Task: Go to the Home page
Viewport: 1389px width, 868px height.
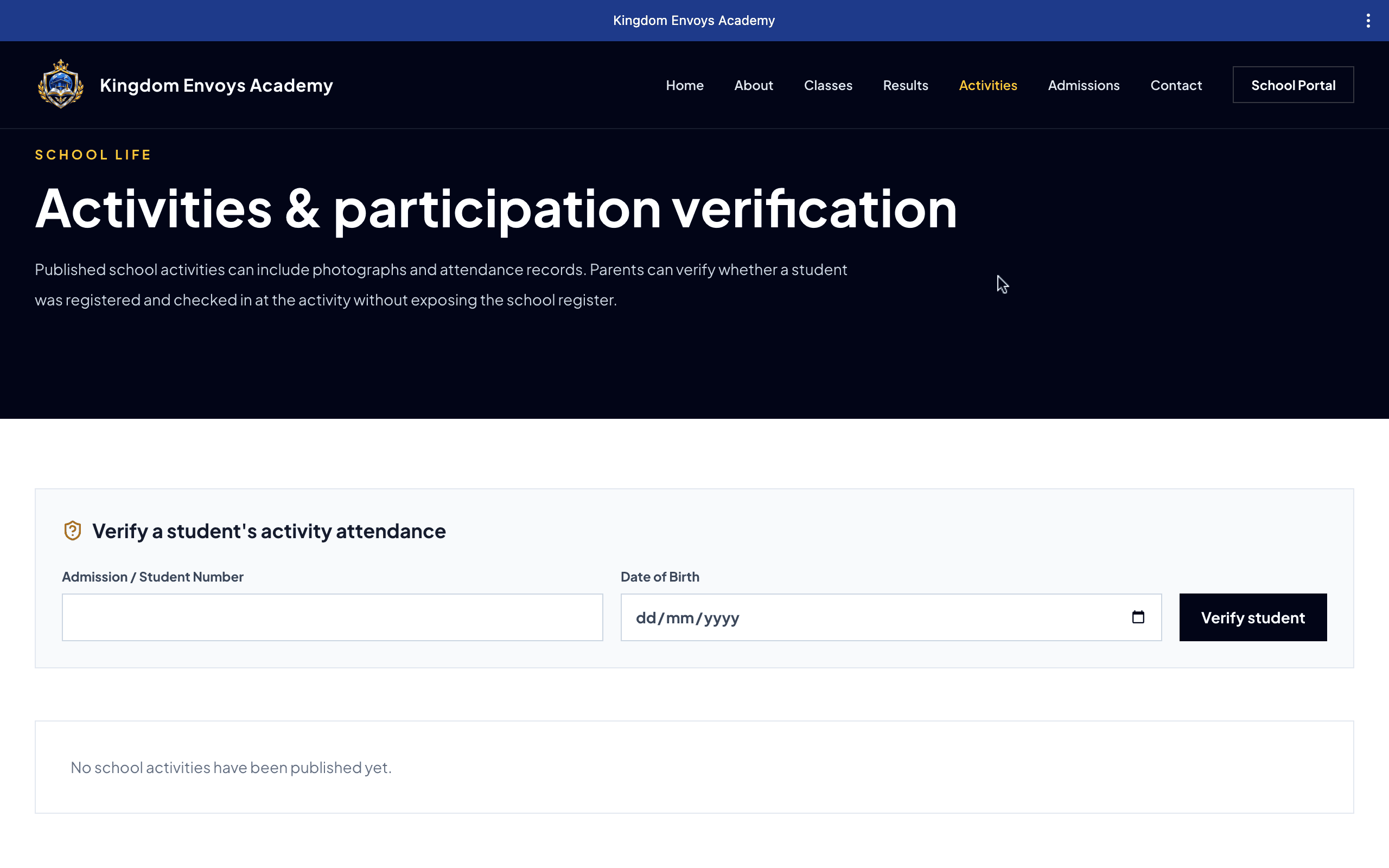Action: click(684, 85)
